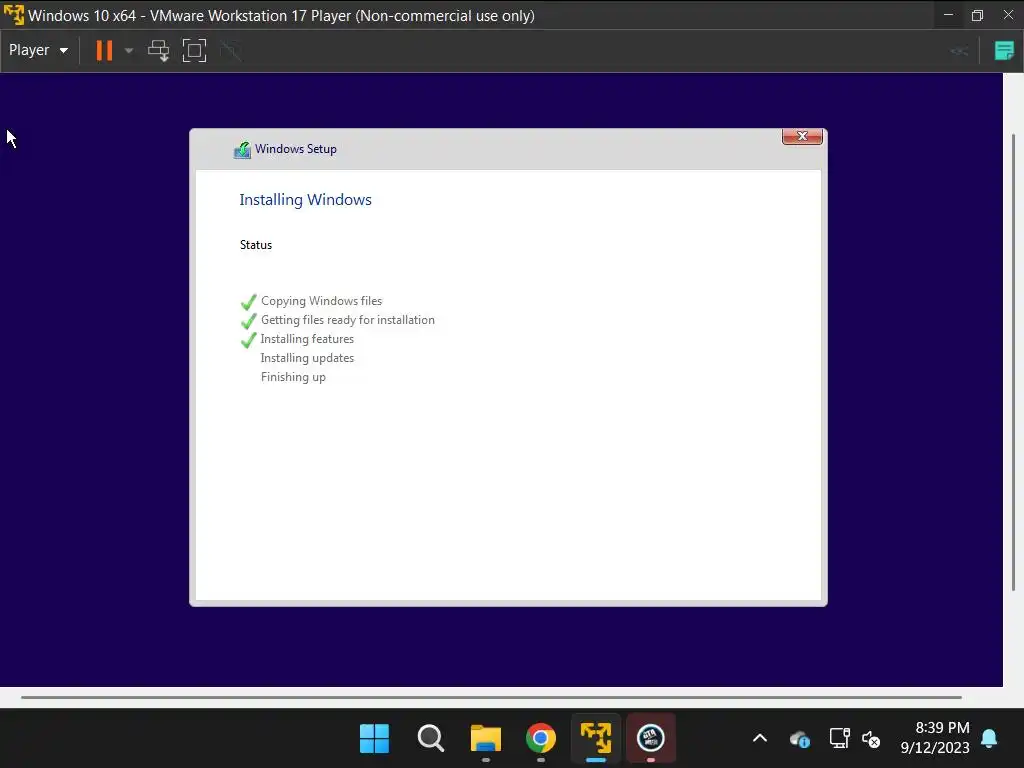1024x768 pixels.
Task: Pause the virtual machine
Action: pos(104,50)
